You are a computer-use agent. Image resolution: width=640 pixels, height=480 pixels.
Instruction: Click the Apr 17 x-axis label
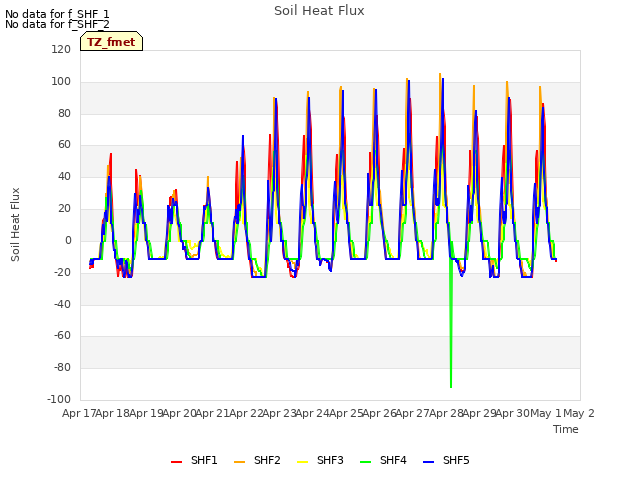pos(79,413)
